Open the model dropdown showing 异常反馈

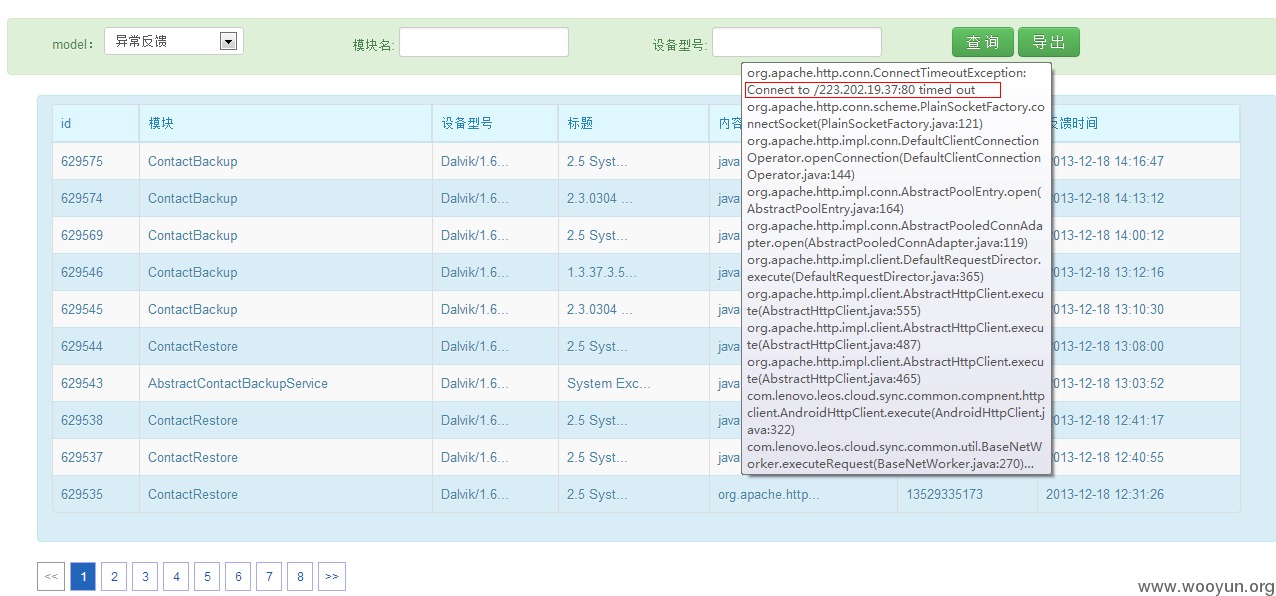pyautogui.click(x=175, y=41)
